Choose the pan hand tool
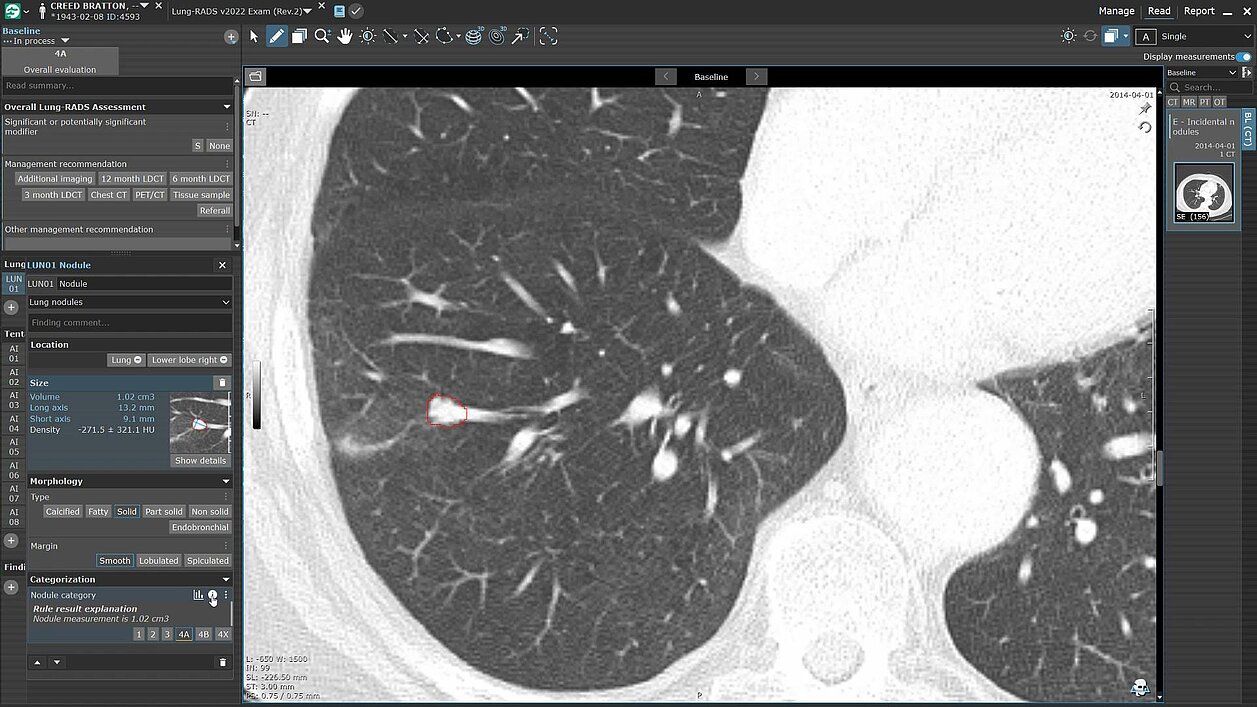The width and height of the screenshot is (1257, 707). (345, 36)
